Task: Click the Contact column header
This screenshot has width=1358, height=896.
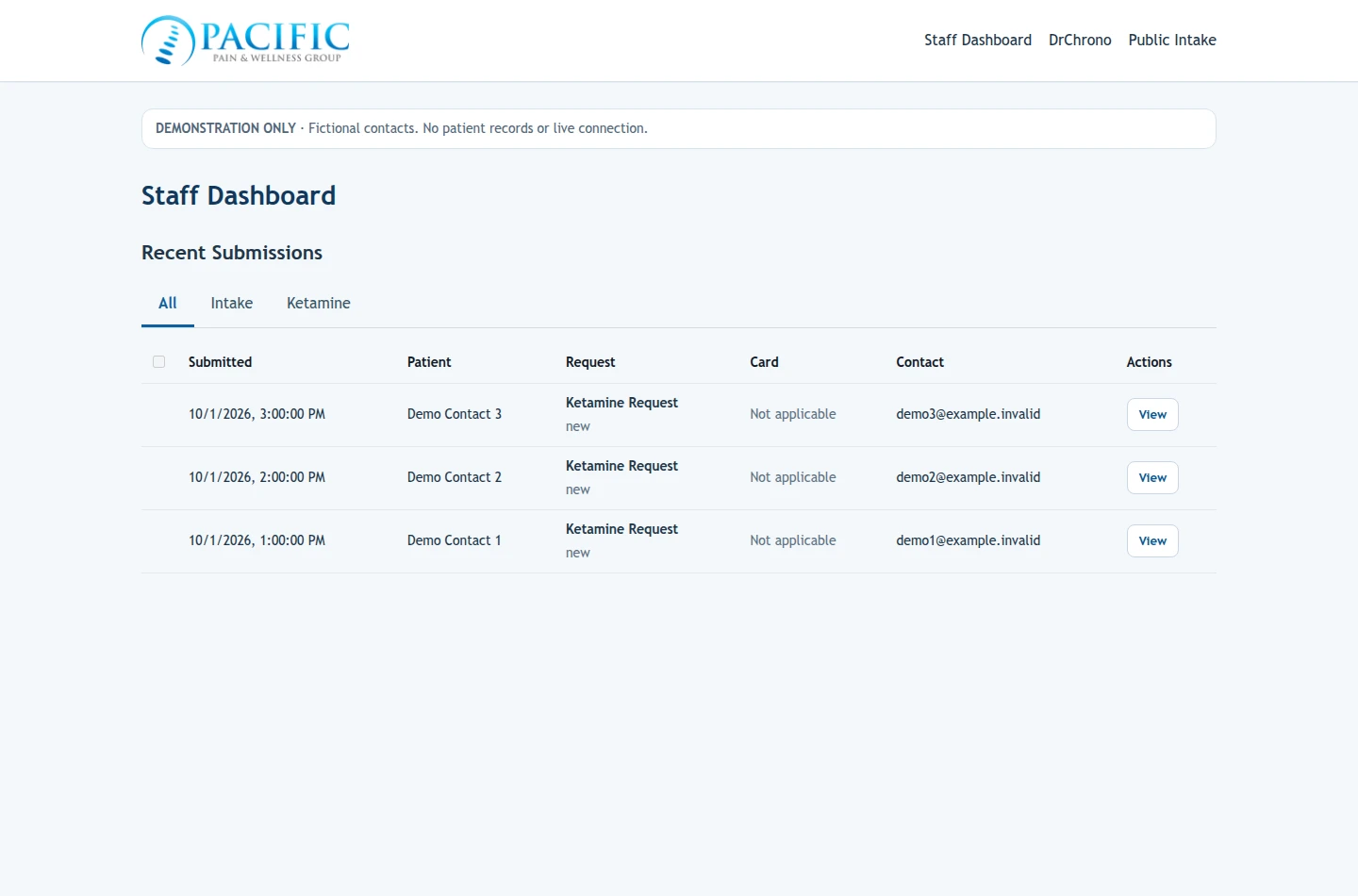Action: coord(919,362)
